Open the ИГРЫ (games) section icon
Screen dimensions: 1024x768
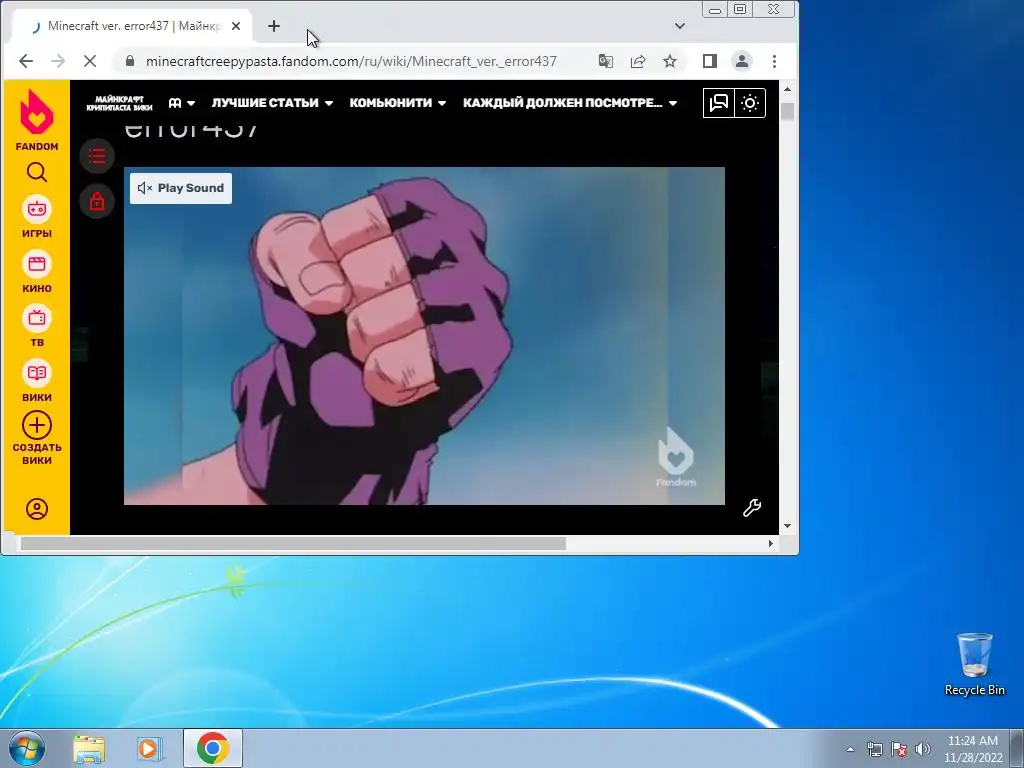click(37, 210)
